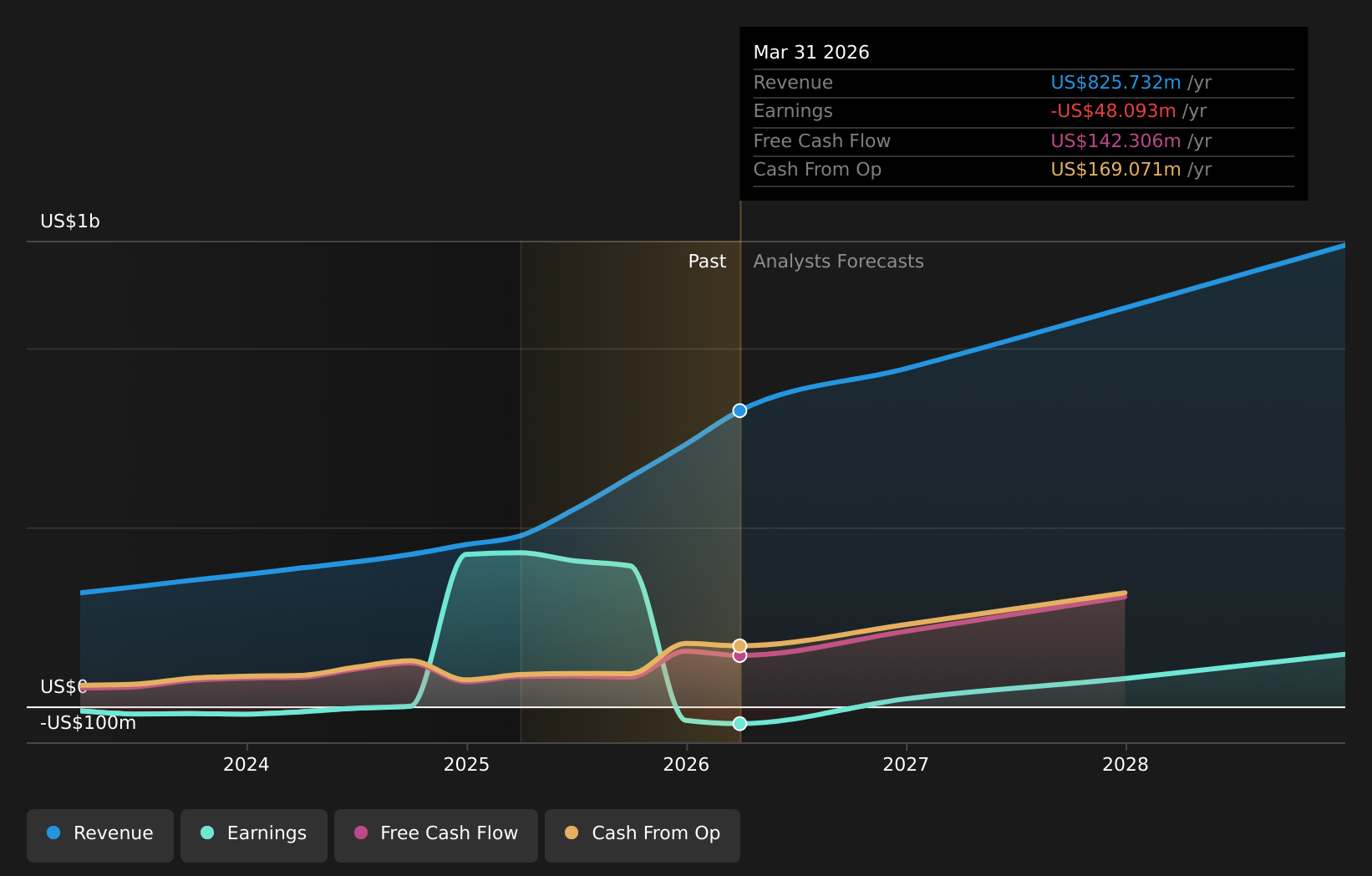
Task: Toggle the Cash From Op legend series
Action: click(x=643, y=835)
